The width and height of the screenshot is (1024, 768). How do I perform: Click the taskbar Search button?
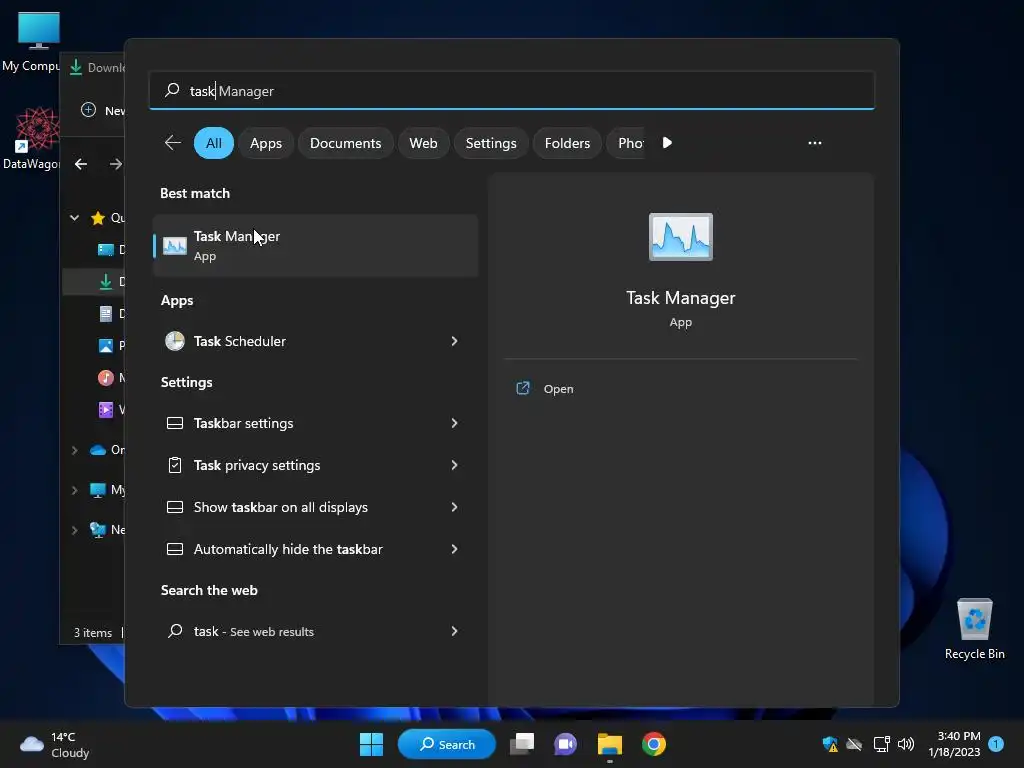[x=447, y=744]
